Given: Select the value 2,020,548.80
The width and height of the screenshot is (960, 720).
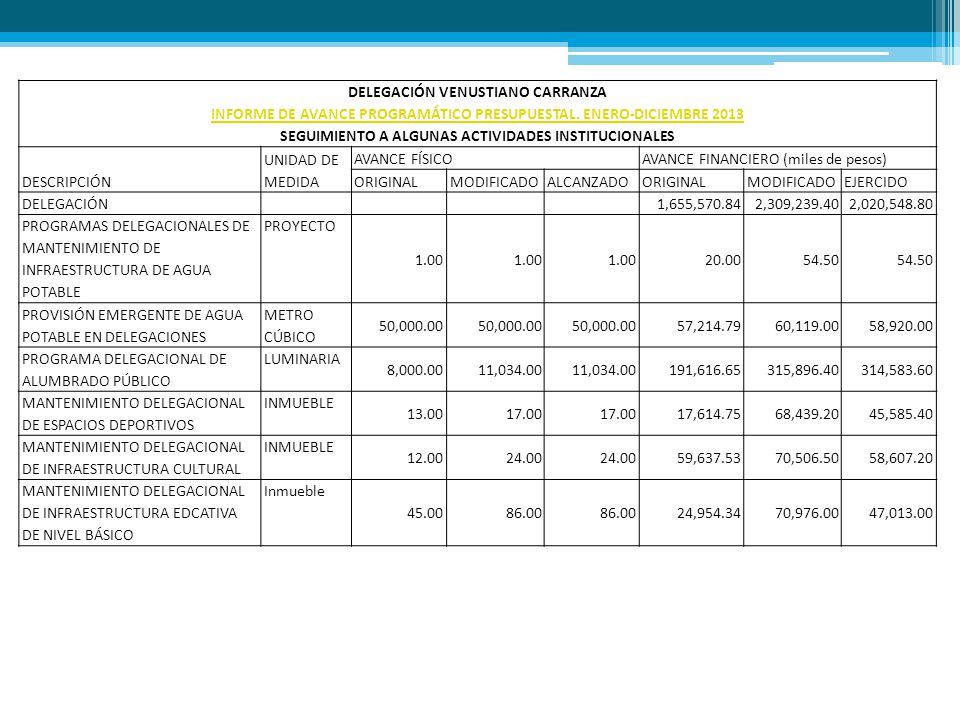Looking at the screenshot, I should pyautogui.click(x=891, y=204).
